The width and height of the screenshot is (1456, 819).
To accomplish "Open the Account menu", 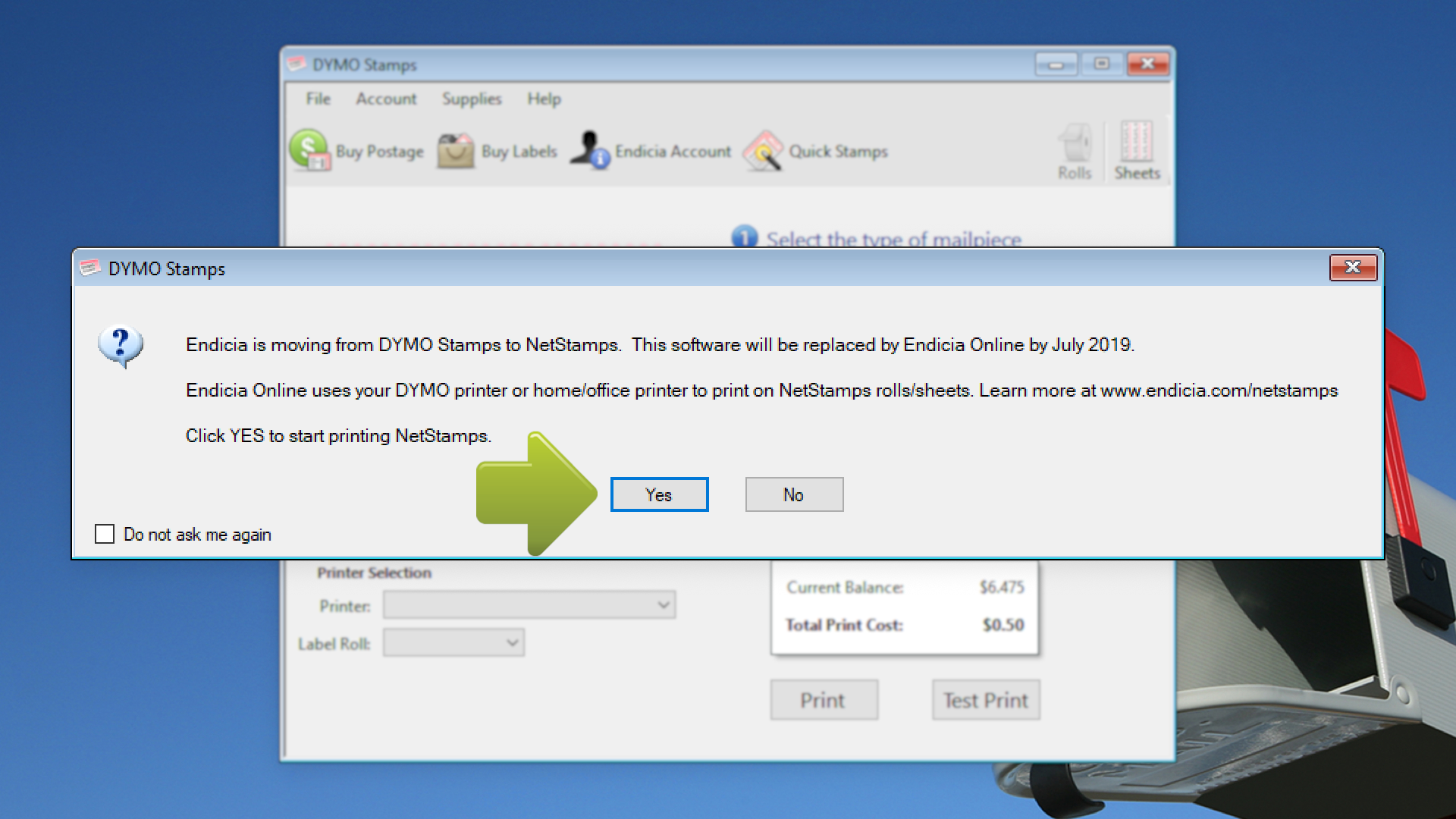I will pos(382,96).
